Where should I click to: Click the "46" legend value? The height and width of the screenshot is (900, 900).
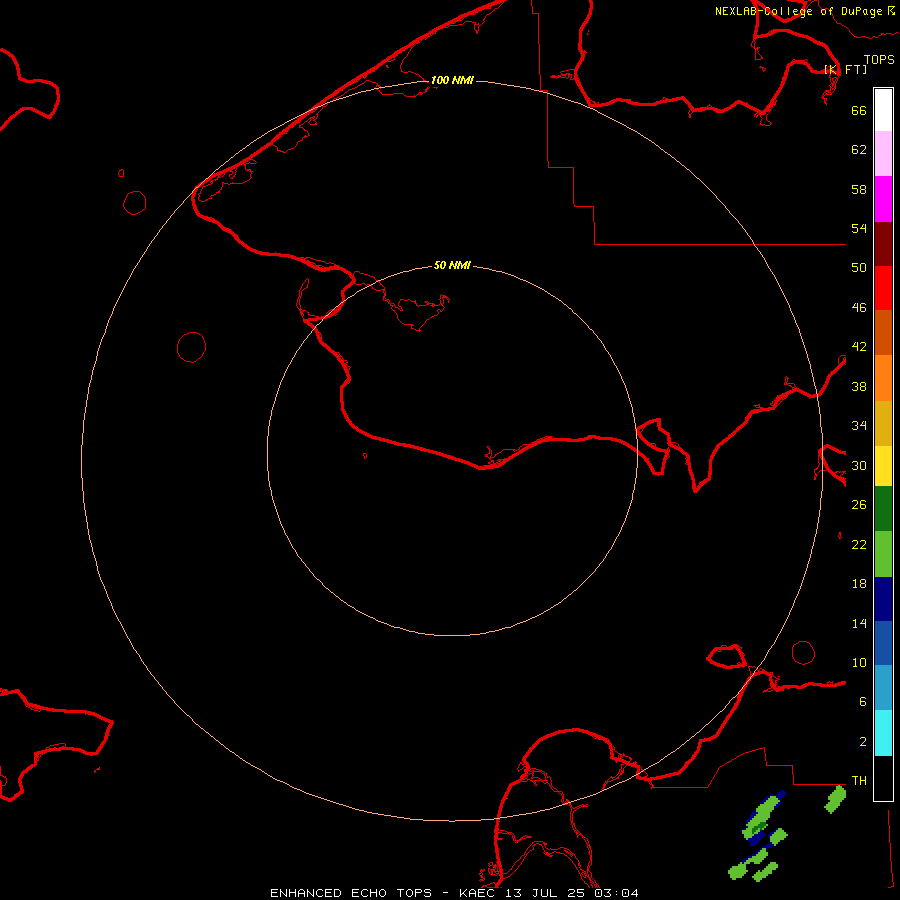coord(859,308)
